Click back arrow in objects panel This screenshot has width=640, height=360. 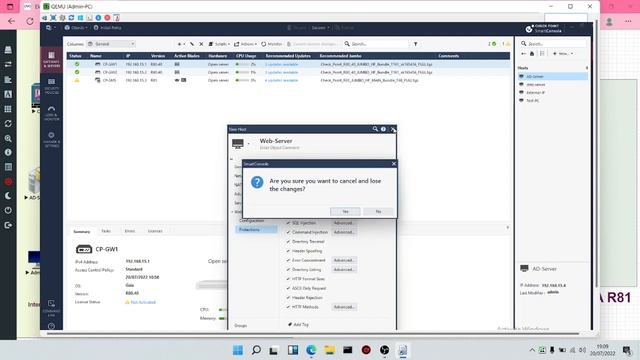click(524, 53)
